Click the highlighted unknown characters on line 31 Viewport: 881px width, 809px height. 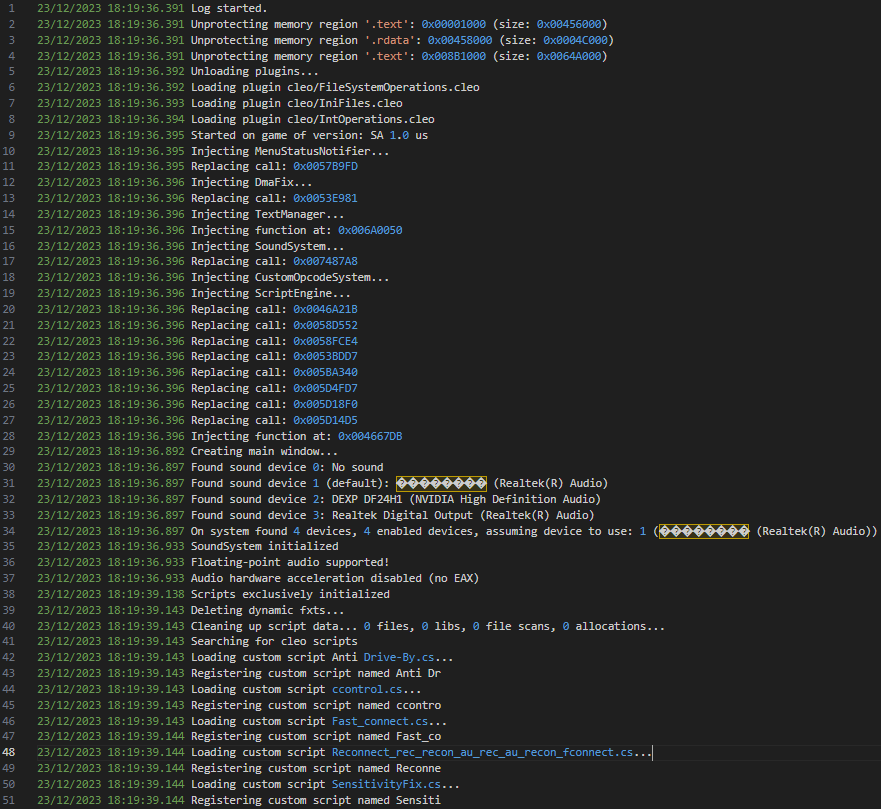coord(441,484)
